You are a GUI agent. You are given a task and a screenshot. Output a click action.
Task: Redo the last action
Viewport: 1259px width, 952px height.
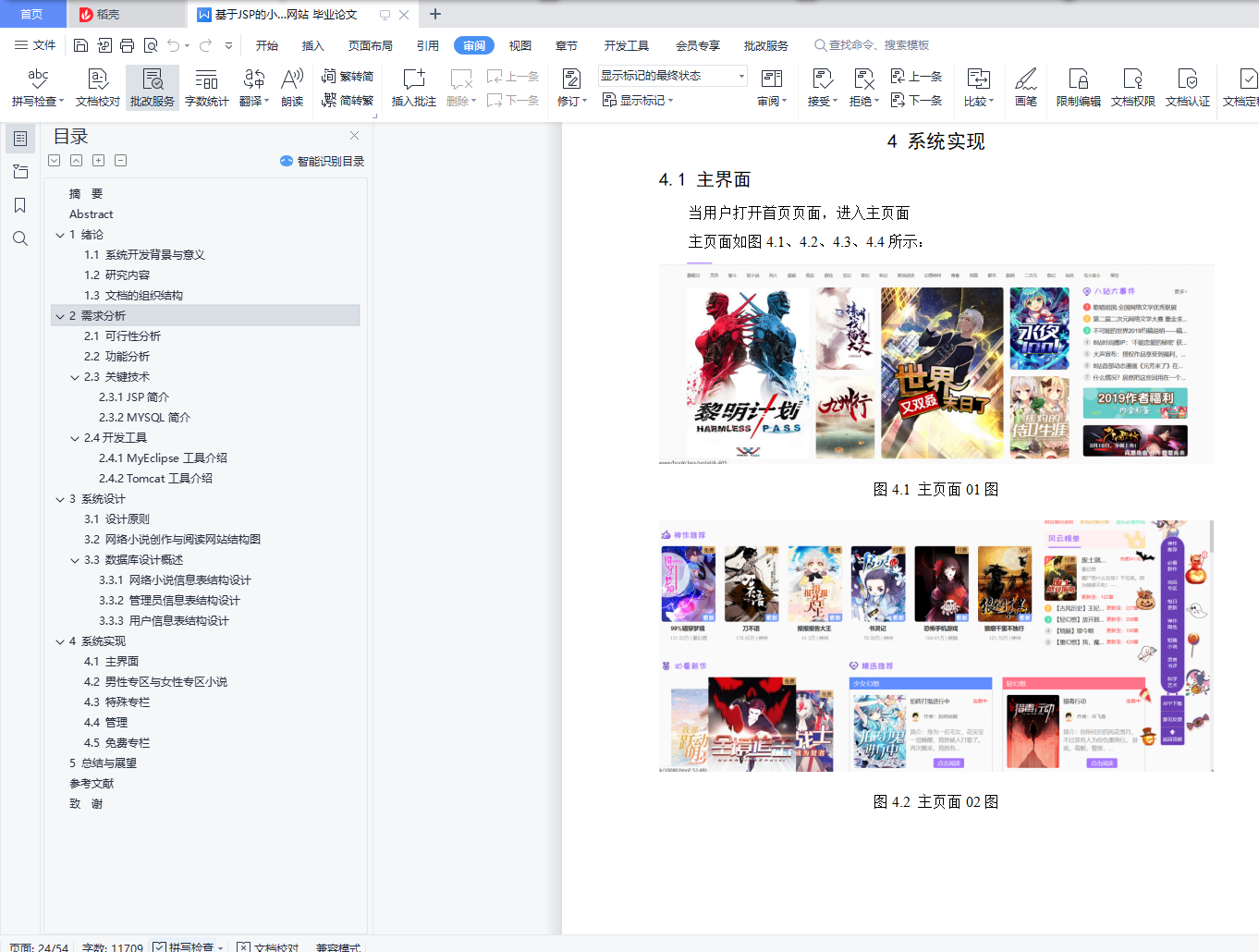point(205,45)
